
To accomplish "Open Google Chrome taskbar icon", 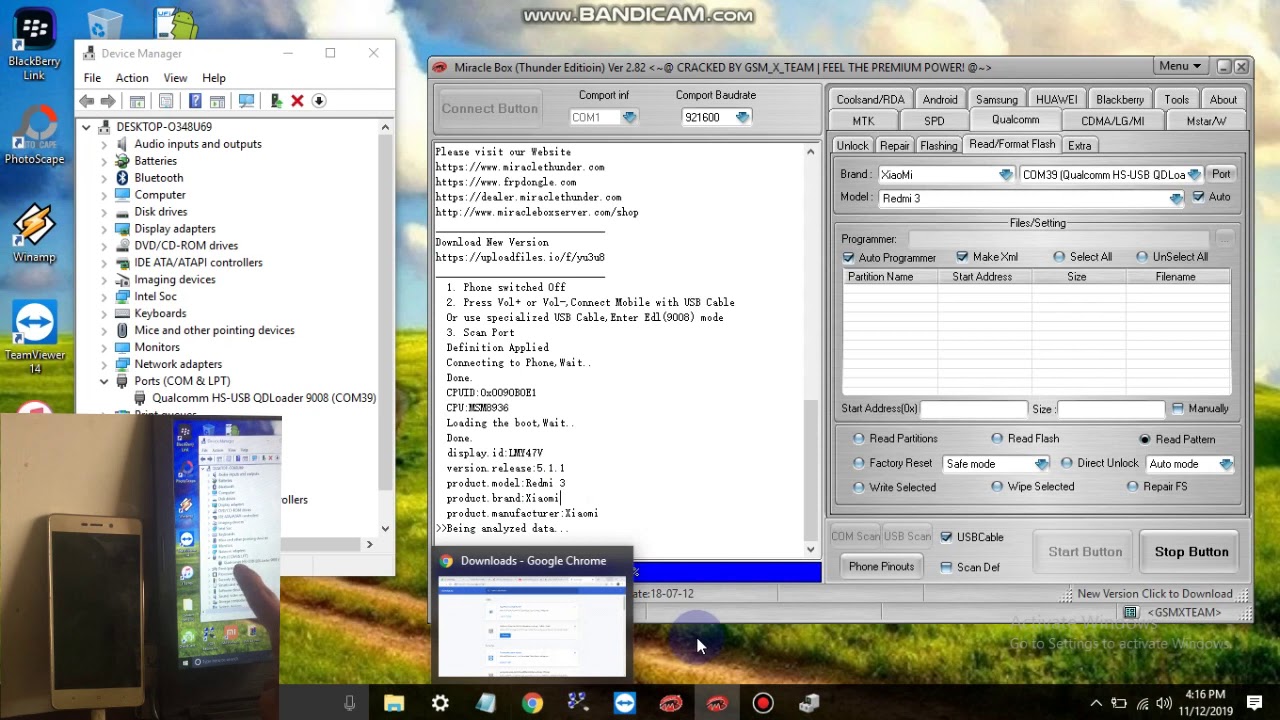I will 532,704.
